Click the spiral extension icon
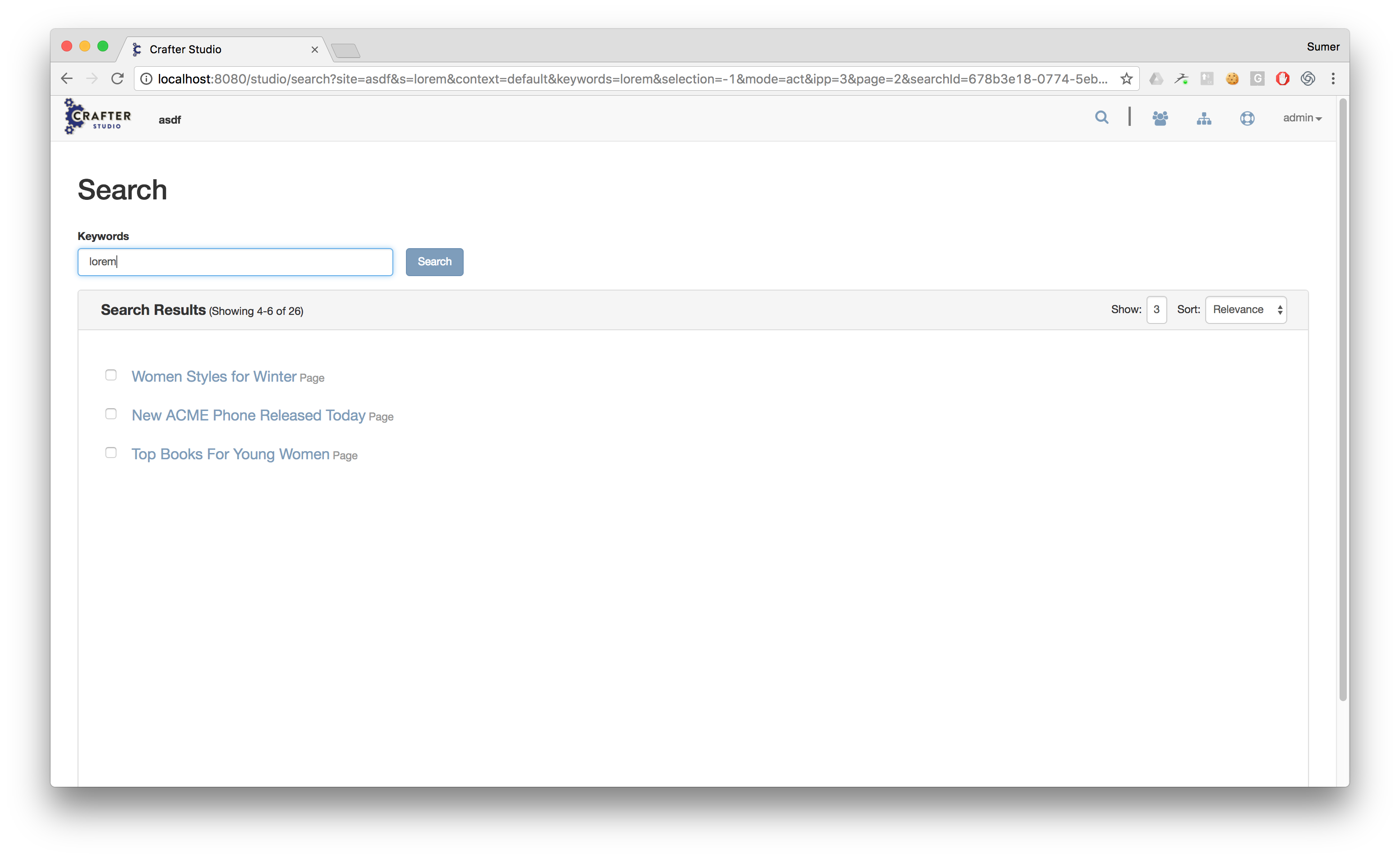1400x859 pixels. [1308, 79]
